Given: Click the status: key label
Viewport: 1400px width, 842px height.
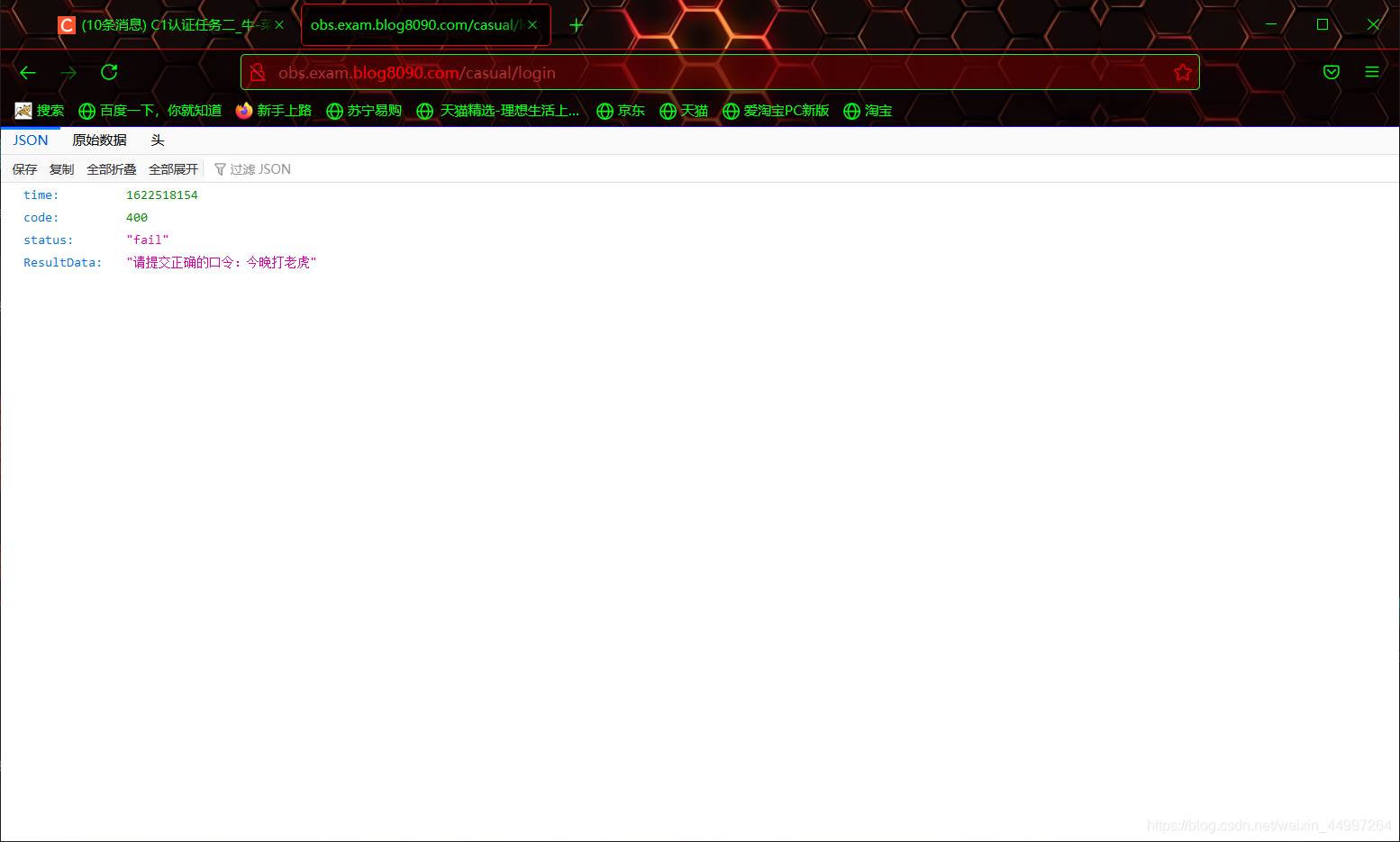Looking at the screenshot, I should point(49,240).
